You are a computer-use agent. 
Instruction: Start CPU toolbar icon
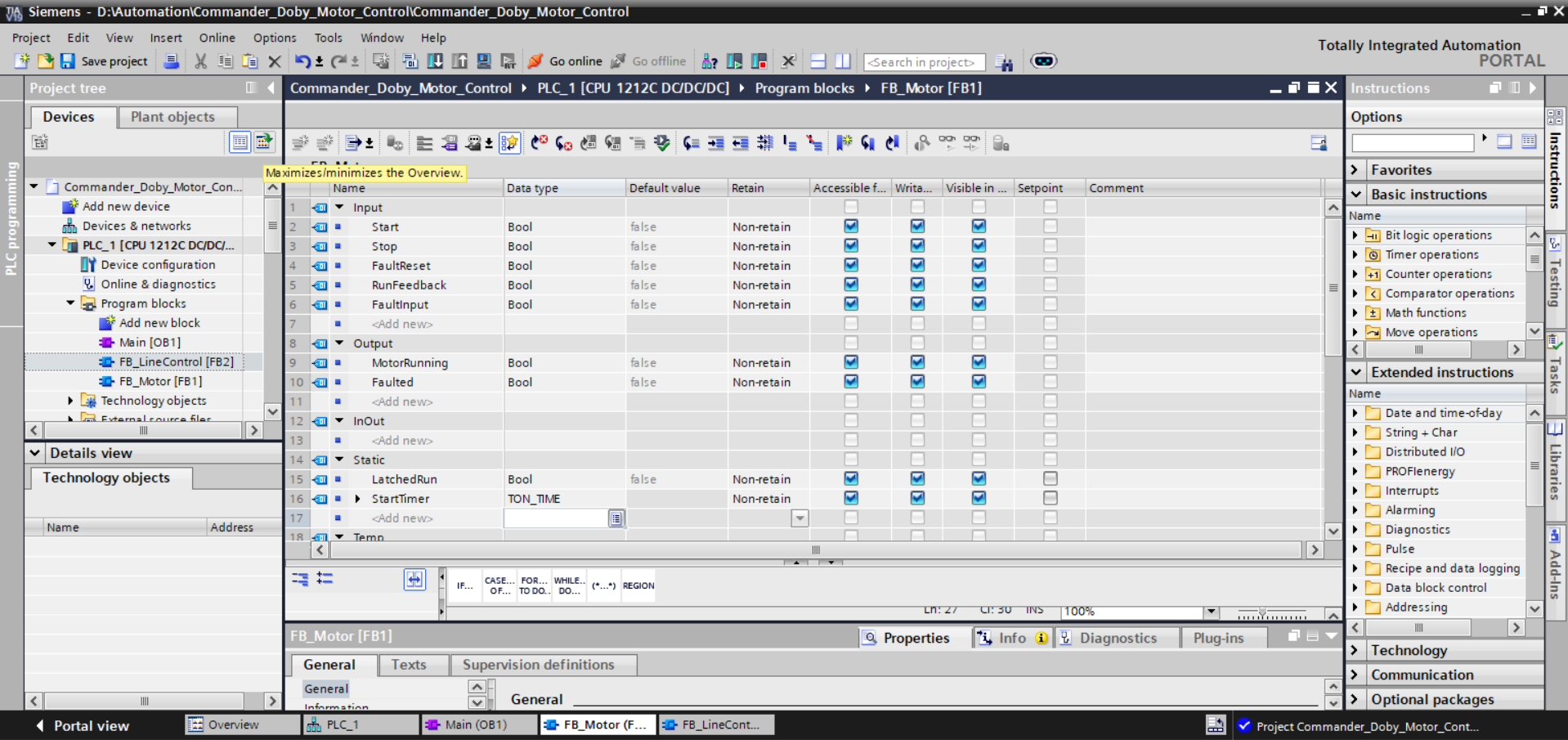pyautogui.click(x=734, y=61)
